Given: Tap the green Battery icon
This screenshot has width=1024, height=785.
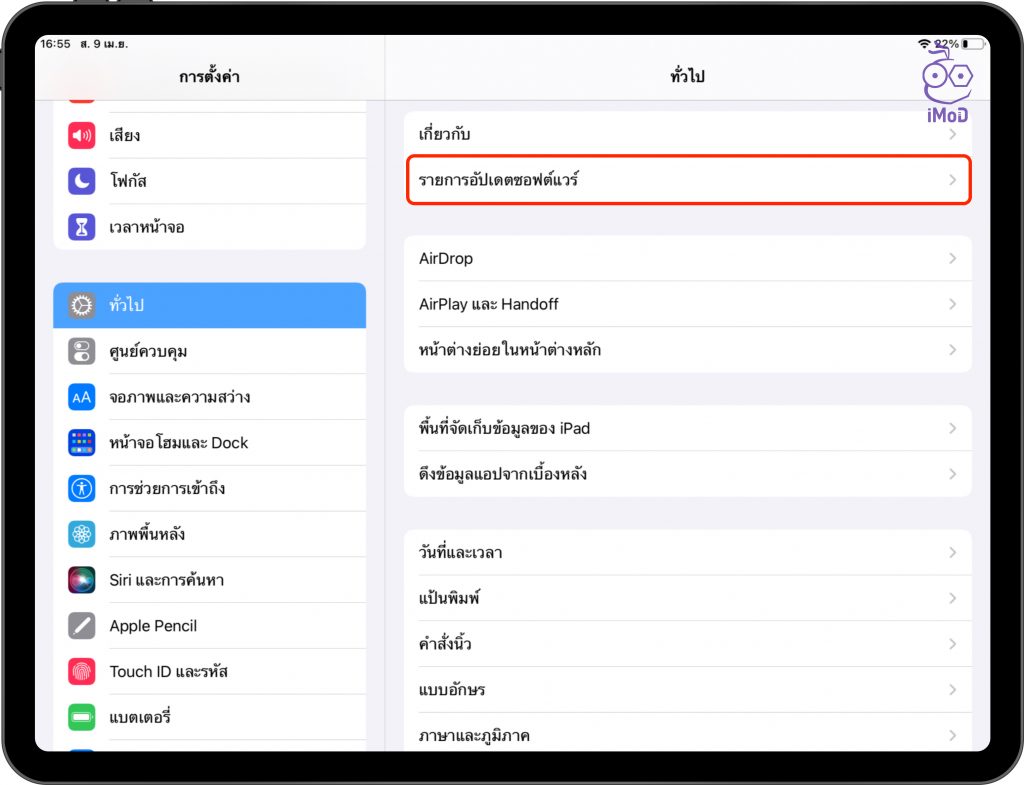Looking at the screenshot, I should [81, 717].
